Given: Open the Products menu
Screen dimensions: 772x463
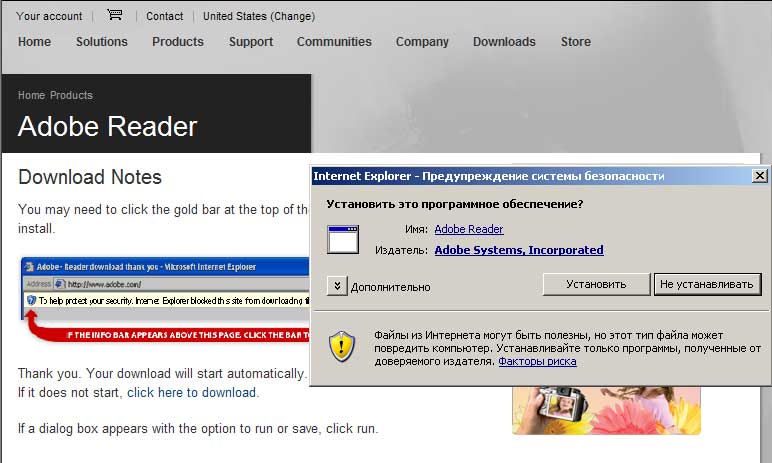Looking at the screenshot, I should click(178, 42).
